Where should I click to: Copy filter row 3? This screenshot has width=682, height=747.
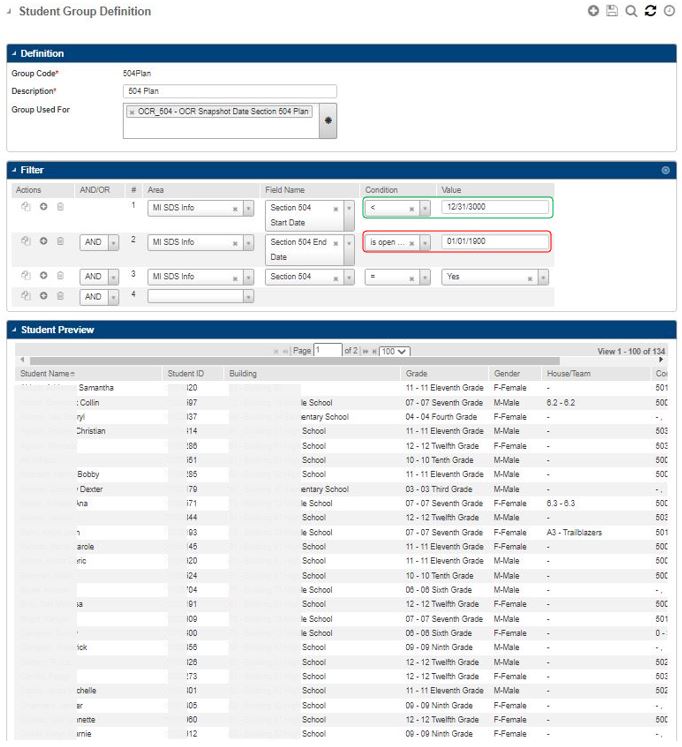click(26, 276)
